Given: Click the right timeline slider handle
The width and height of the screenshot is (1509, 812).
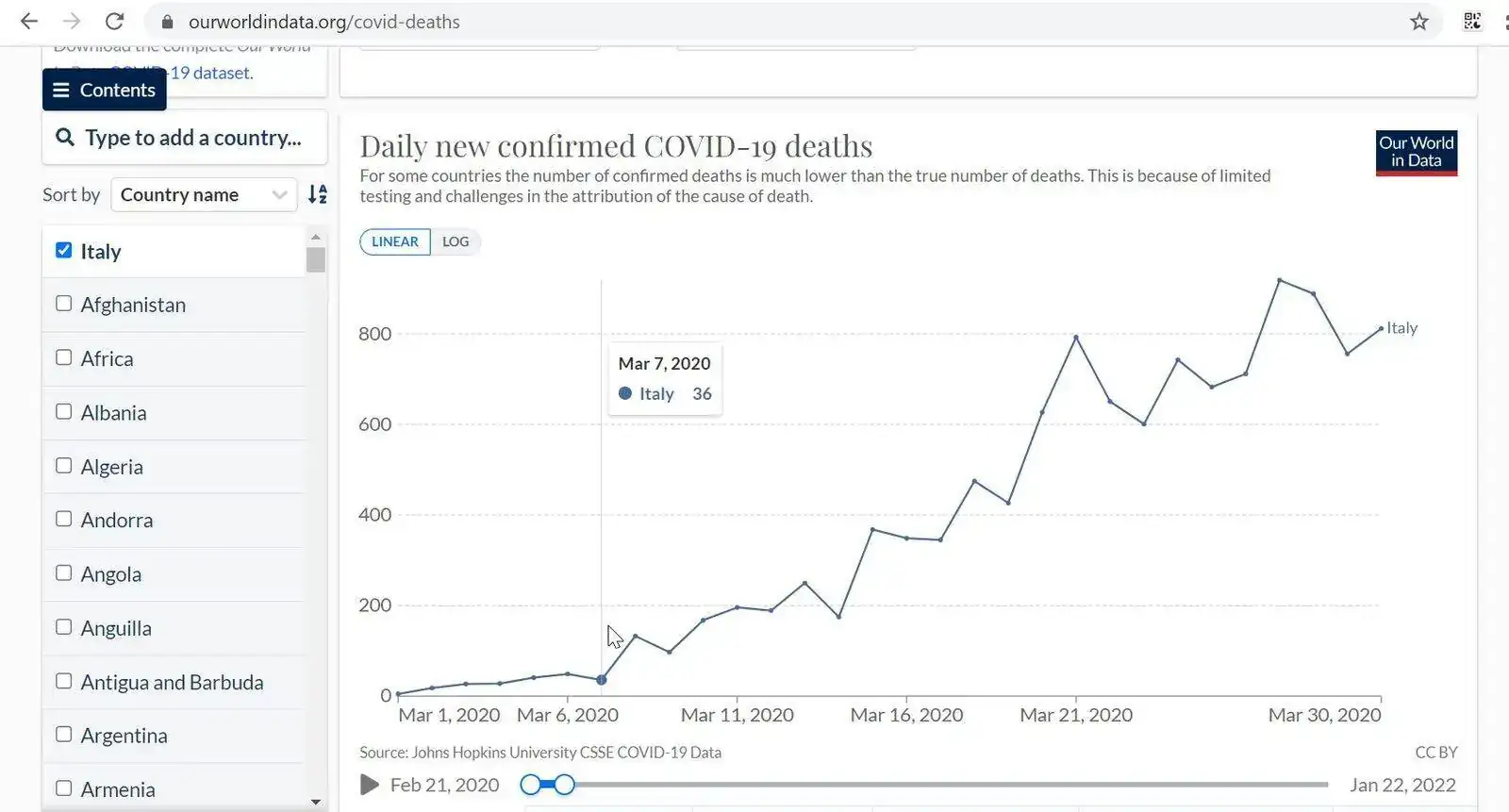Looking at the screenshot, I should tap(564, 785).
